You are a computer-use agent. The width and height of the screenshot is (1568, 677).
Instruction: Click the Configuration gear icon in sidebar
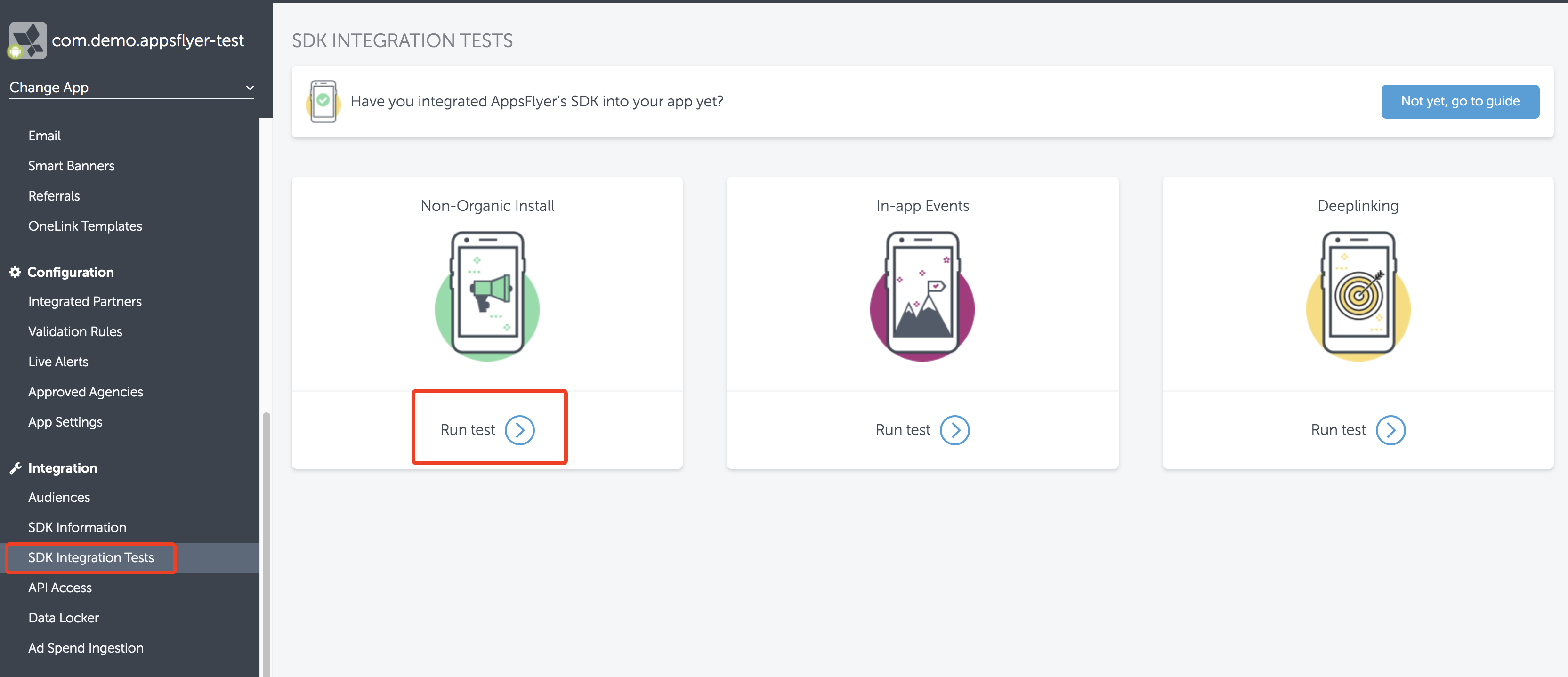15,272
